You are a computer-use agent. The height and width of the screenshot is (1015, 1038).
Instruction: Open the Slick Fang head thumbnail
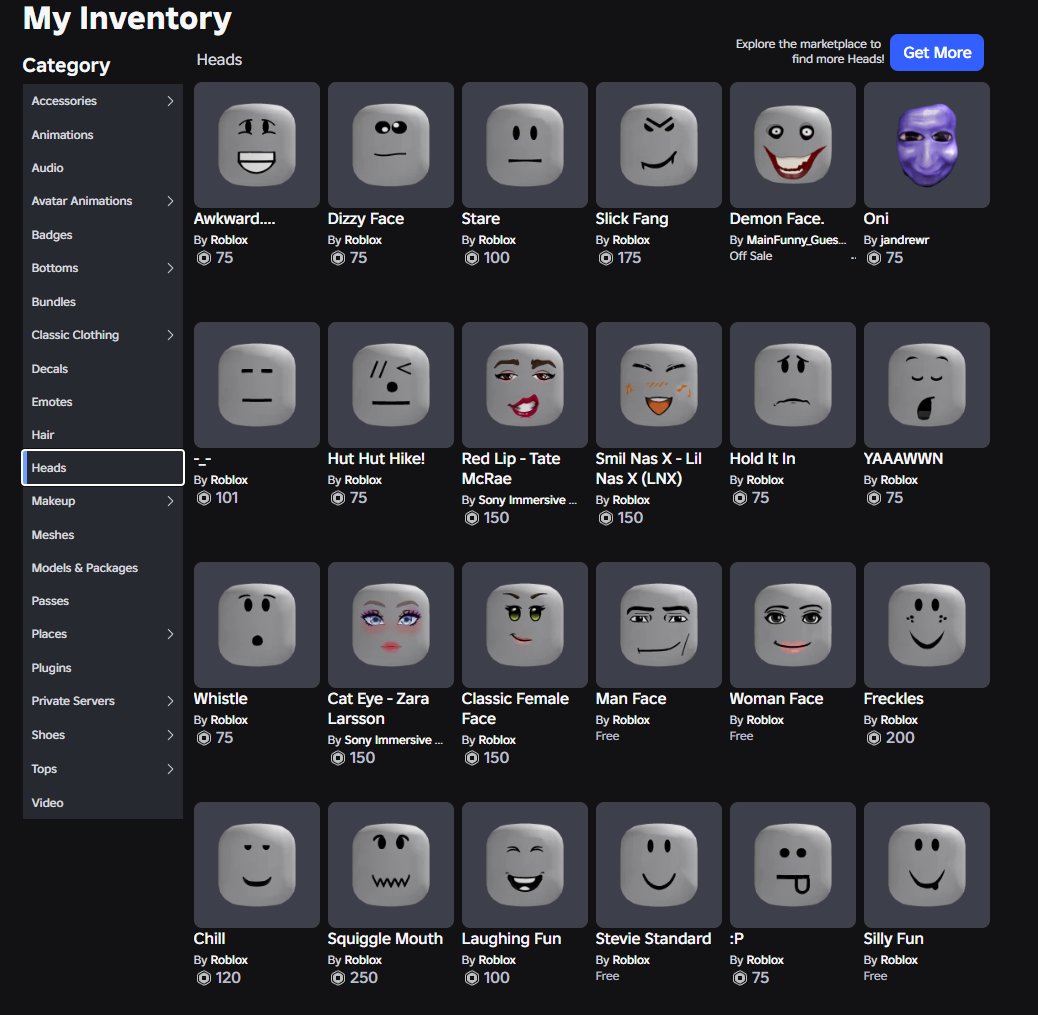coord(659,144)
